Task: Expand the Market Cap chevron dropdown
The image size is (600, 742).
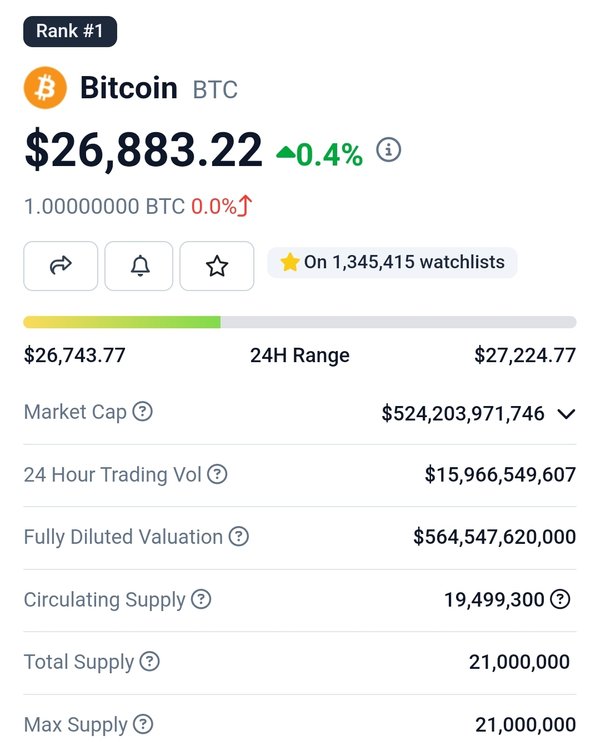Action: click(566, 414)
